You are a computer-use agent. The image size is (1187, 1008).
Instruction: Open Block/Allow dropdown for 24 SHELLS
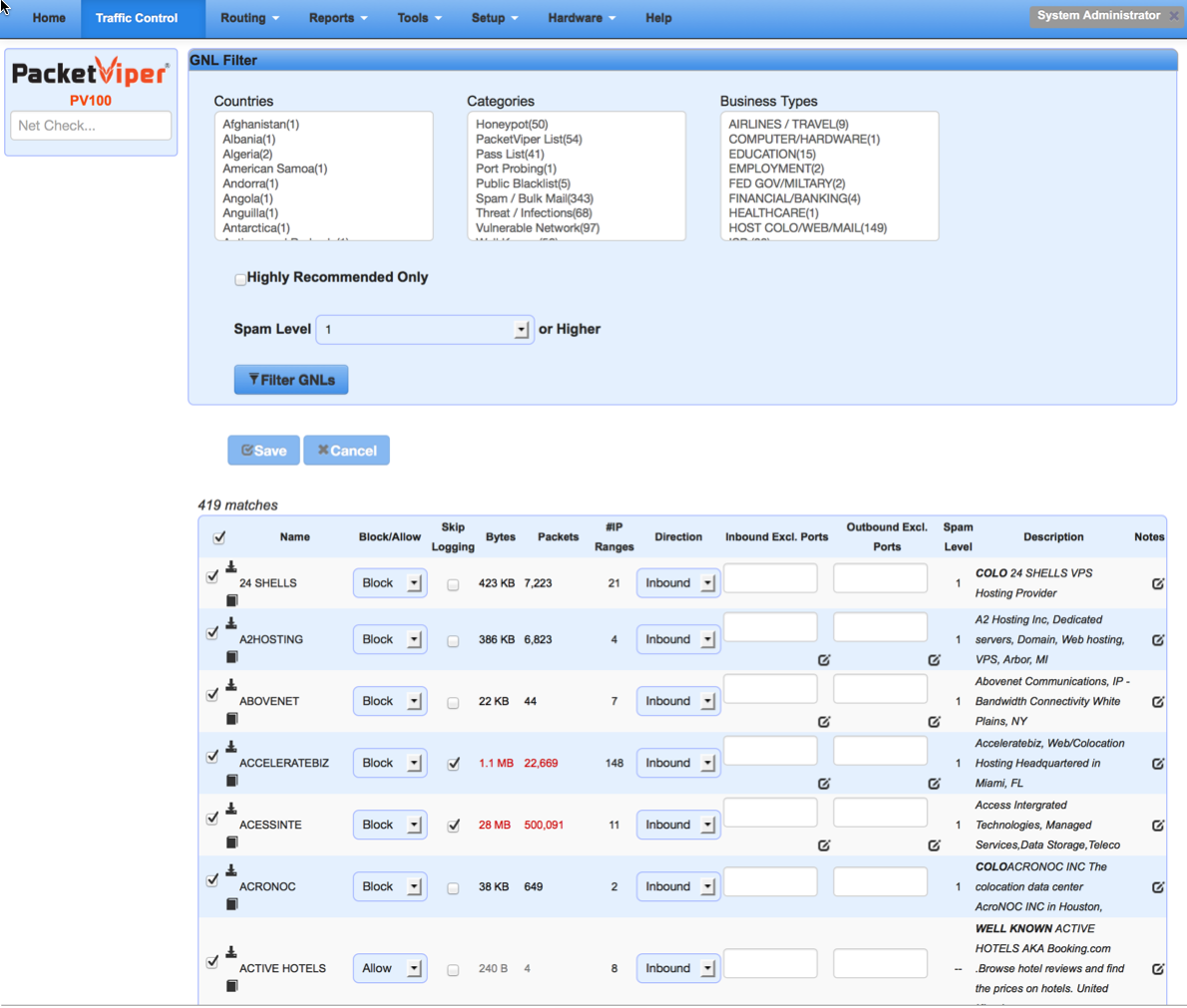pos(390,583)
